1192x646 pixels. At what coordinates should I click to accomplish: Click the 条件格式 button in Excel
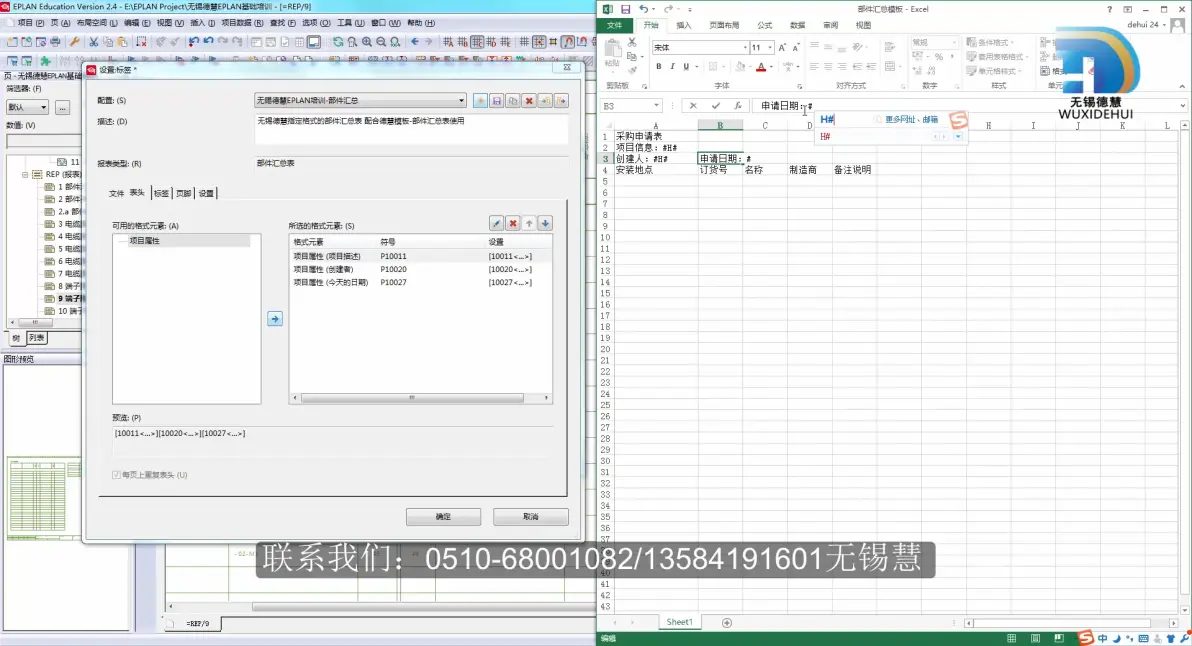pyautogui.click(x=989, y=43)
